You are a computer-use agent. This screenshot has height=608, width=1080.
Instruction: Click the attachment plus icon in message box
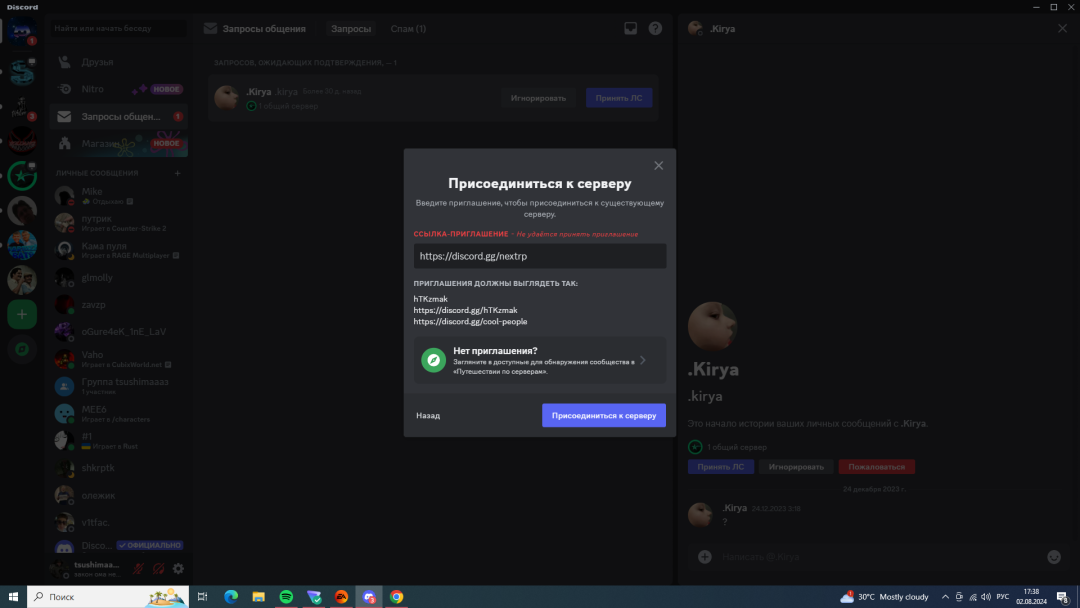(x=705, y=556)
